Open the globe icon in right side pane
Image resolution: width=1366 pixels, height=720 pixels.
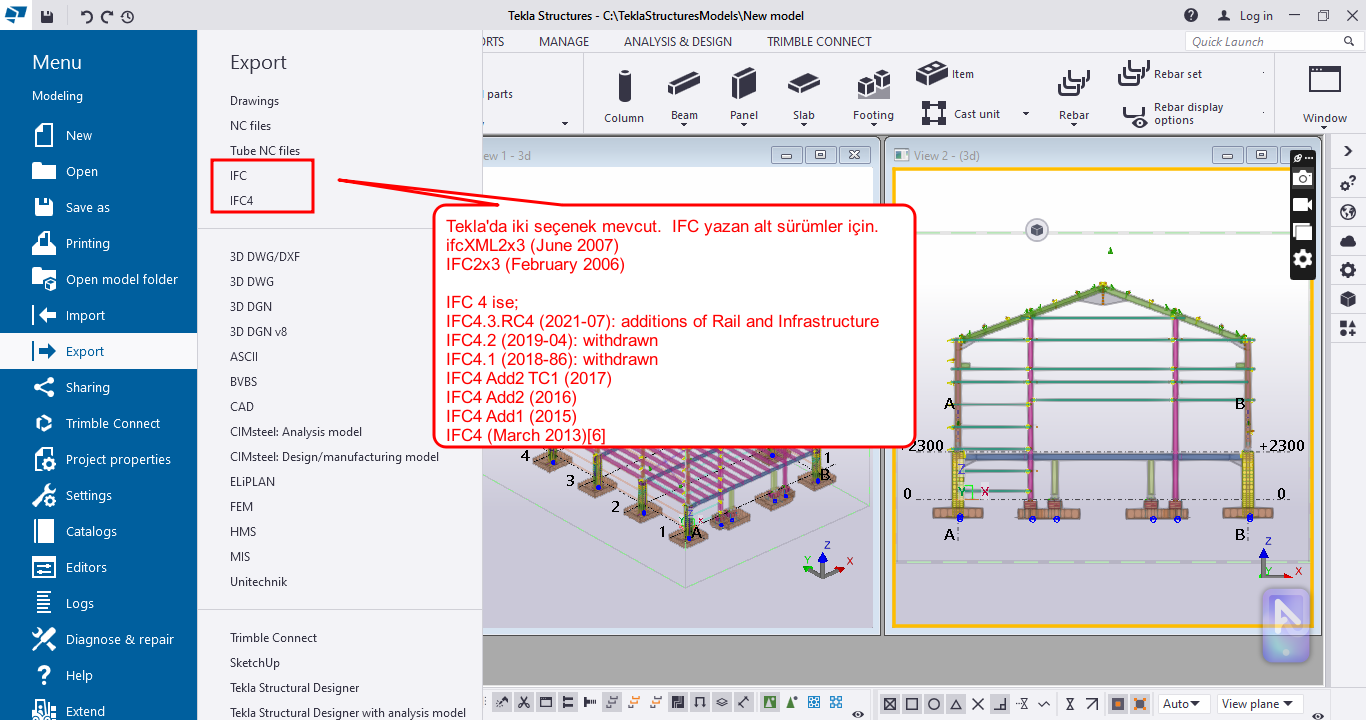1348,212
